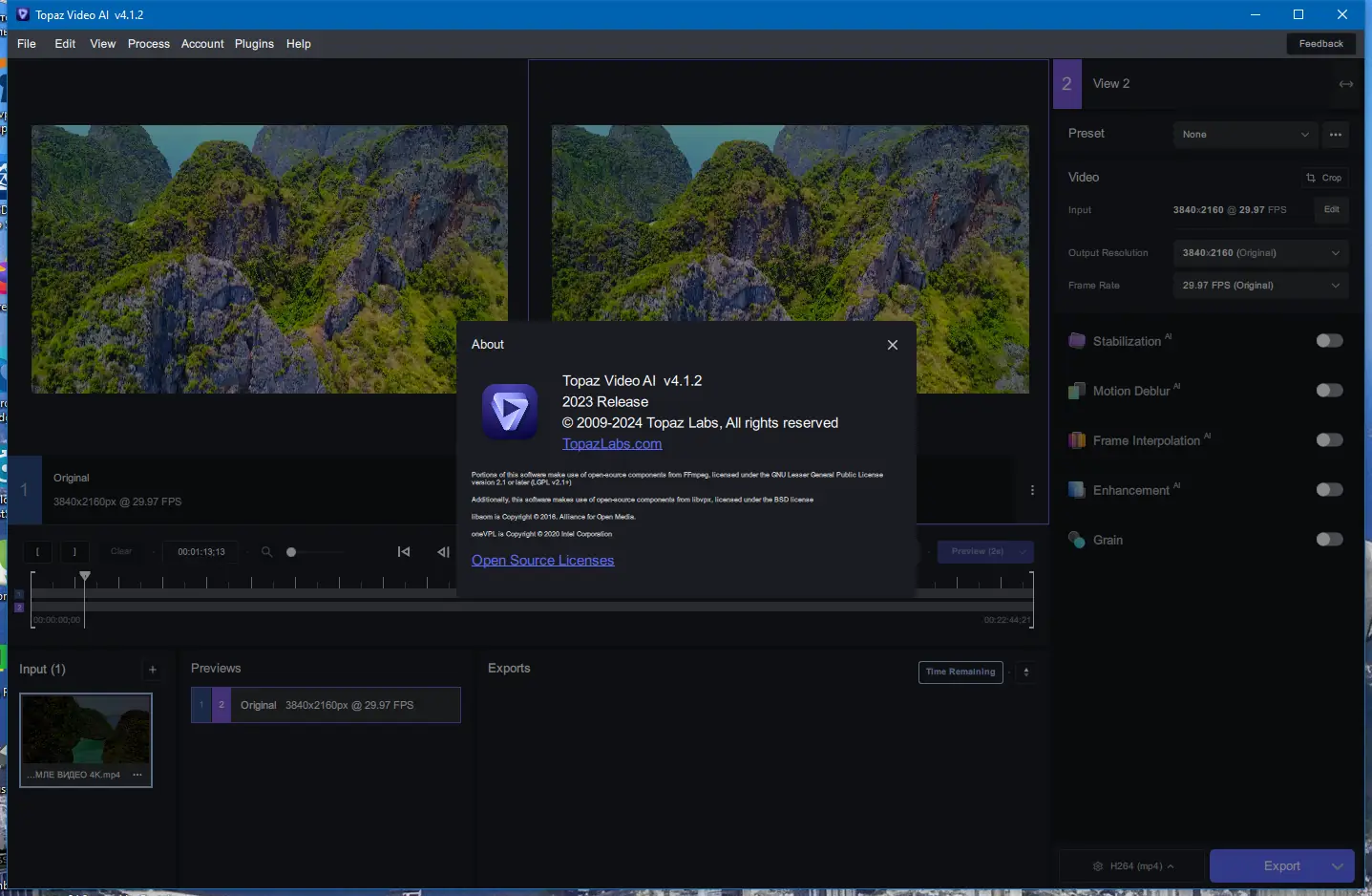Click the Clear trim button
1372x896 pixels.
(x=121, y=551)
